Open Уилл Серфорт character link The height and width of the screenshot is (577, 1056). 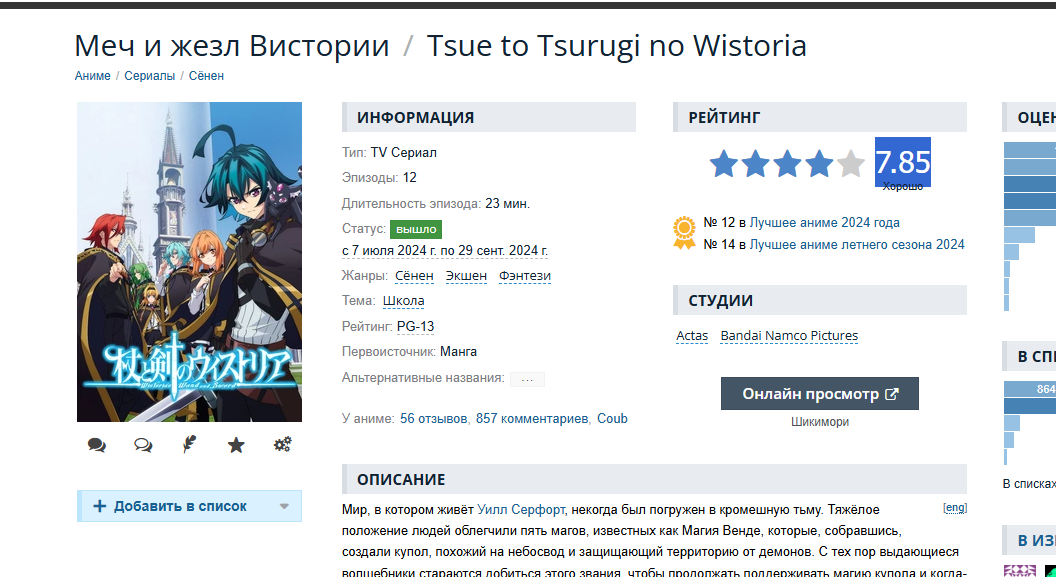click(x=521, y=510)
